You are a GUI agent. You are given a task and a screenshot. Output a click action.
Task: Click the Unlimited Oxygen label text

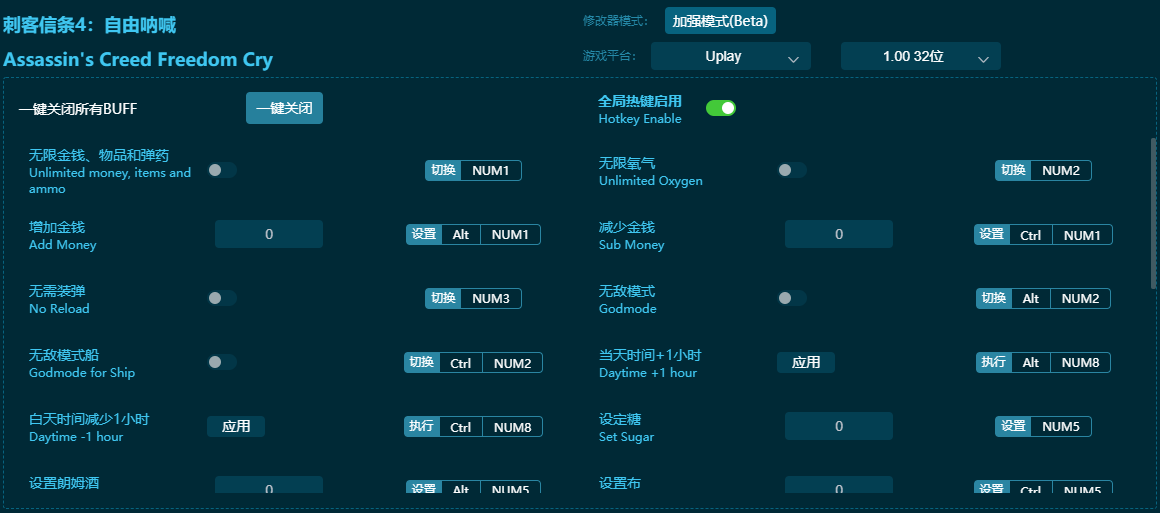pos(650,181)
